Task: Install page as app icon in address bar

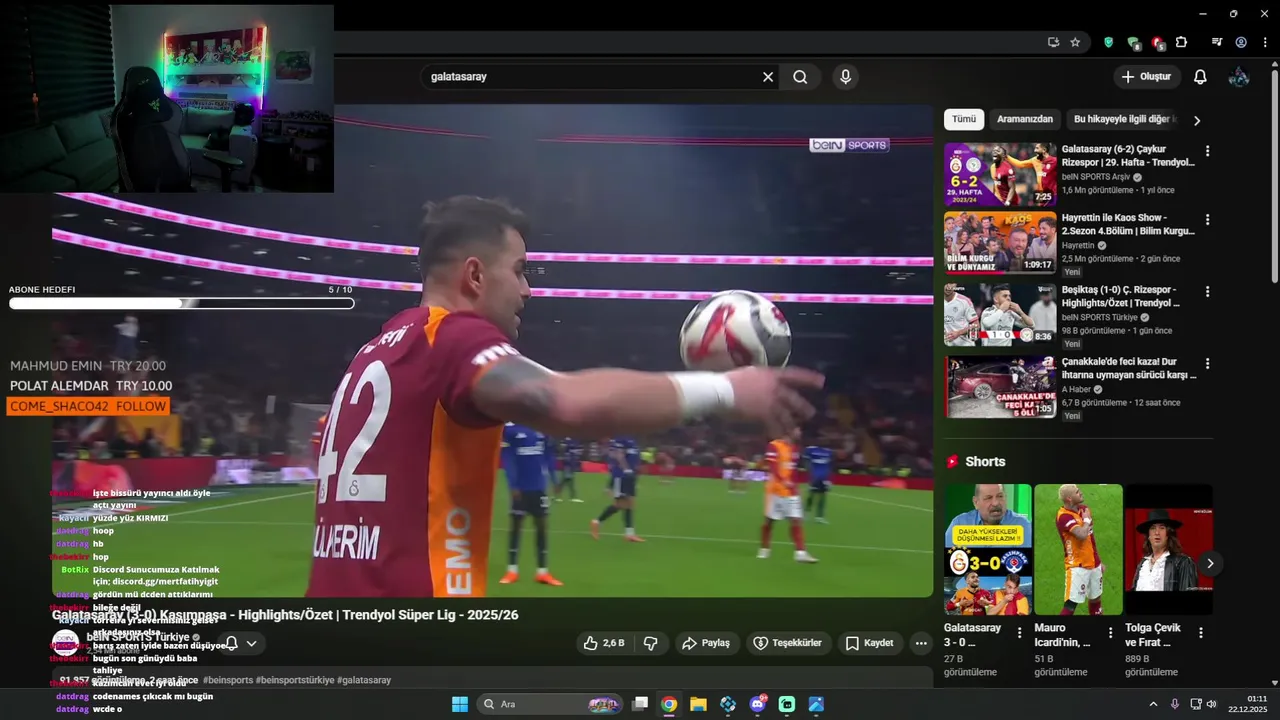Action: pos(1053,42)
